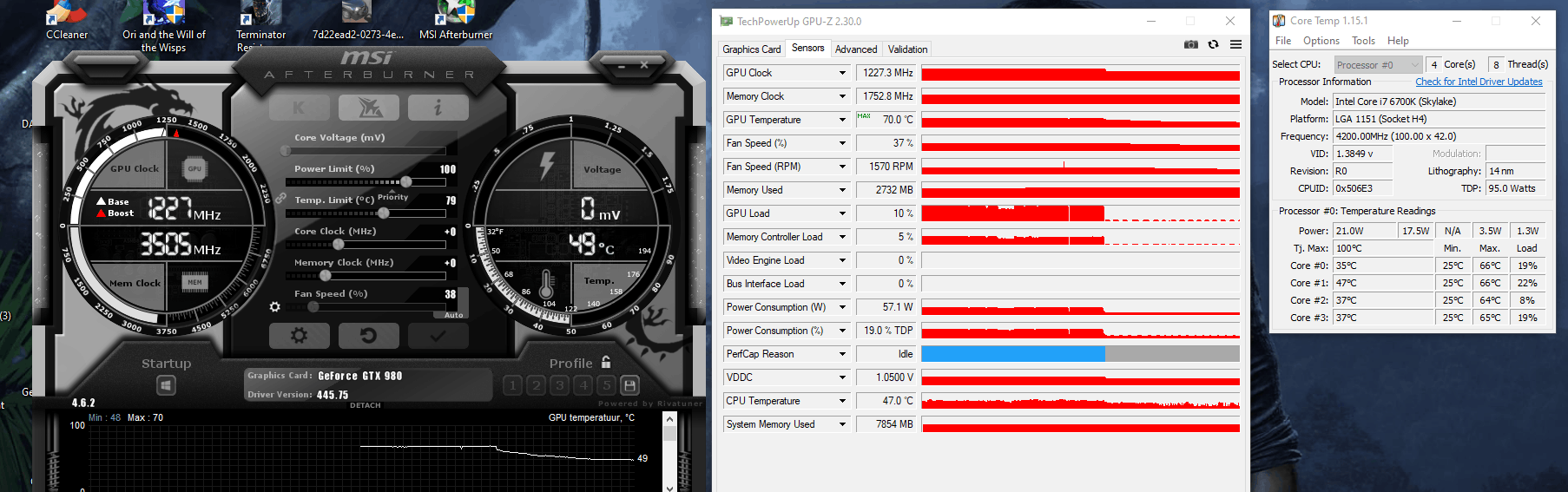Click the DETACH button in Afterburner
Image resolution: width=1568 pixels, height=492 pixels.
[366, 405]
